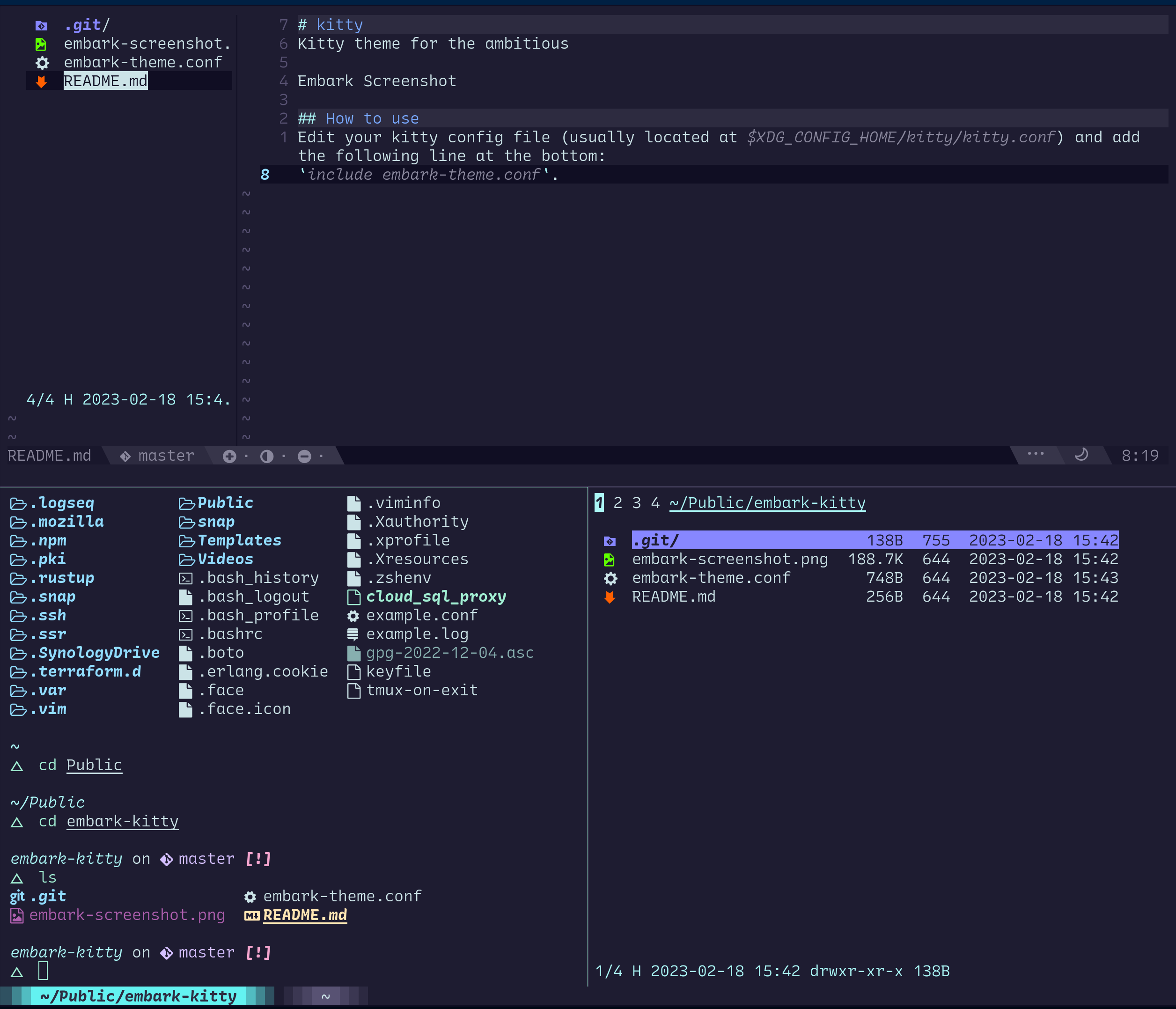
Task: Click the git branch icon before master in statusline
Action: pyautogui.click(x=125, y=456)
